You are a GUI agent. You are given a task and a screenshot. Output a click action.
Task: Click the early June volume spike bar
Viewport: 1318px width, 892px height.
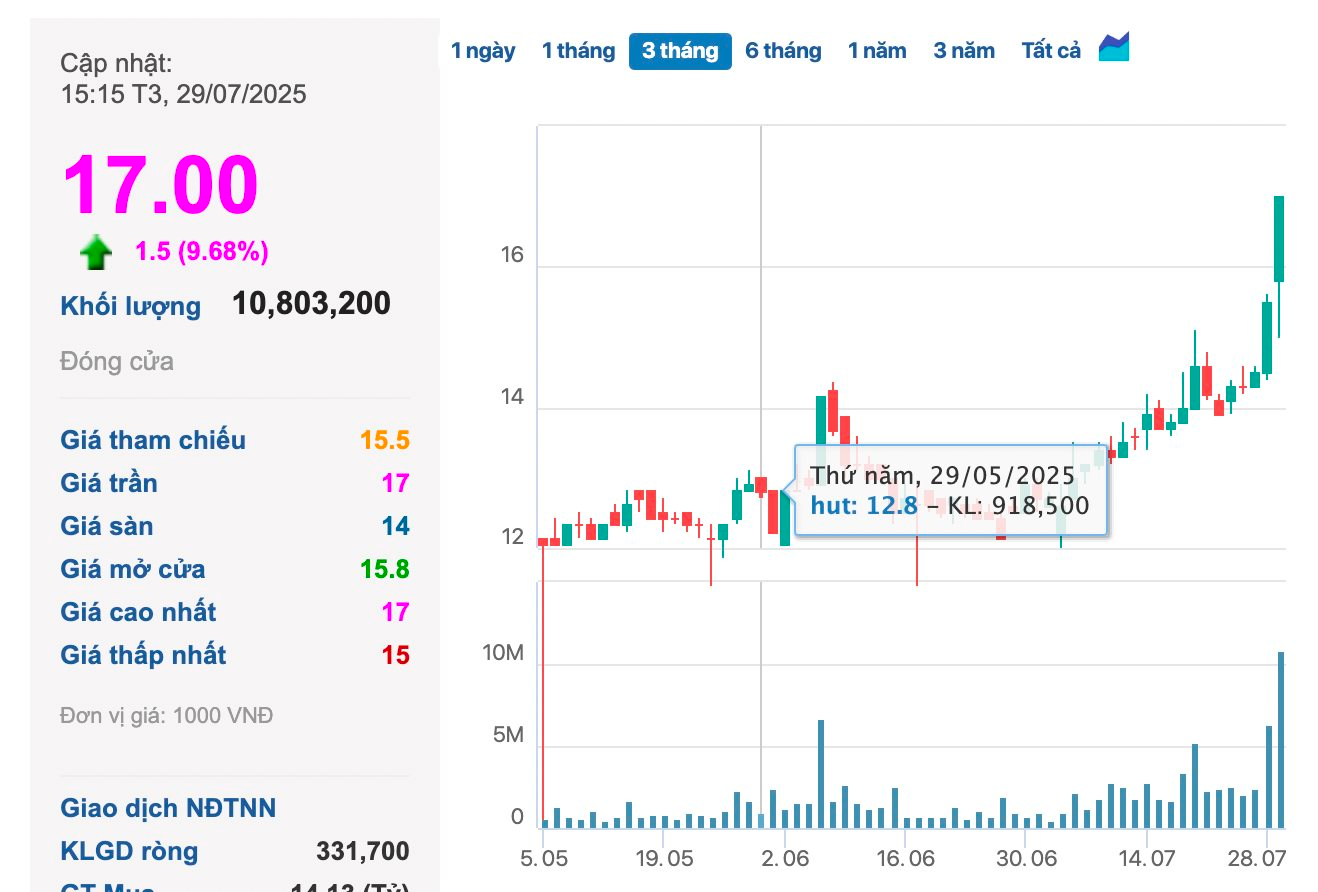point(821,774)
